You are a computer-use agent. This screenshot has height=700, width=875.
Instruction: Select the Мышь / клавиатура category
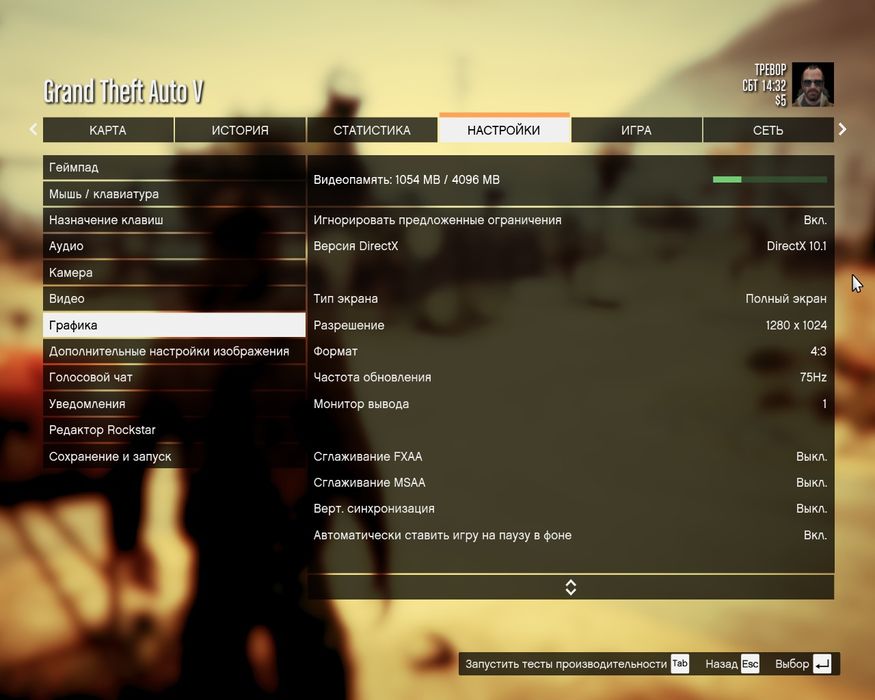(174, 194)
